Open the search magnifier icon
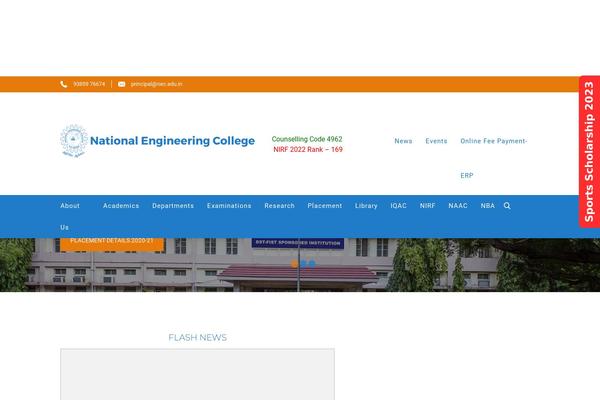The height and width of the screenshot is (400, 600). [x=507, y=206]
